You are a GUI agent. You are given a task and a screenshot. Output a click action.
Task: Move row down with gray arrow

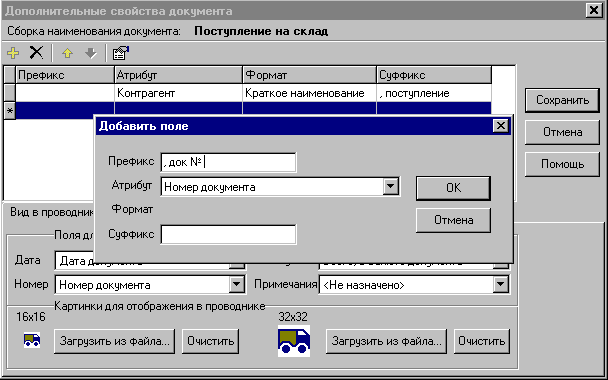91,53
